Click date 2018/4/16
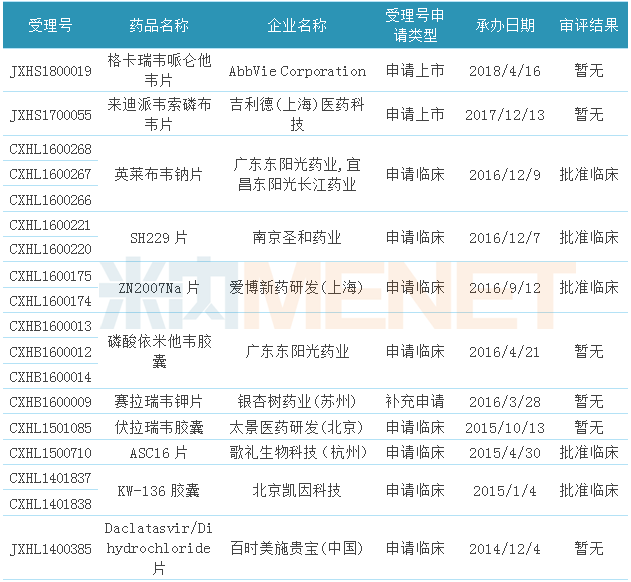This screenshot has height=582, width=631. click(x=505, y=71)
